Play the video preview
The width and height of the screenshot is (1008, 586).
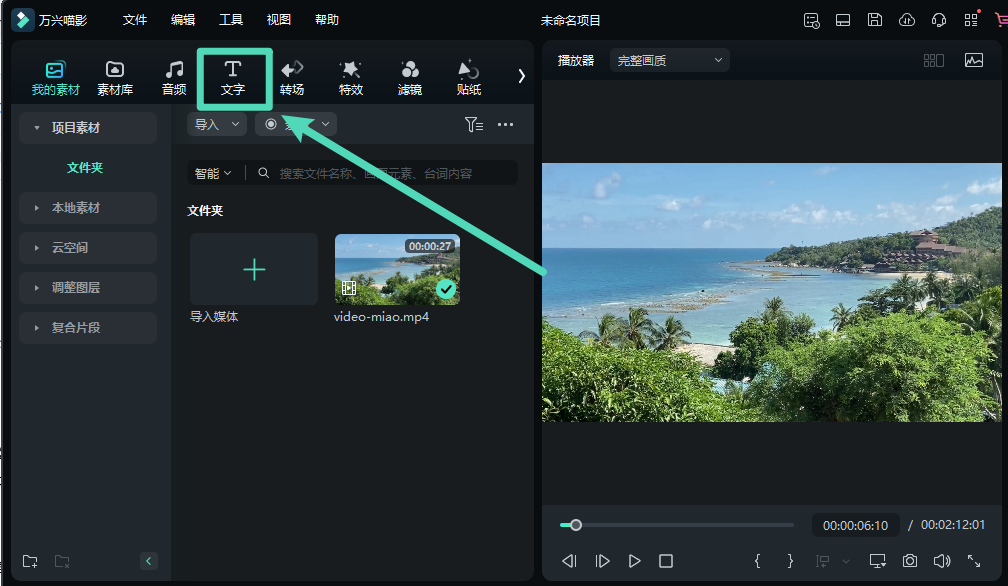[634, 561]
